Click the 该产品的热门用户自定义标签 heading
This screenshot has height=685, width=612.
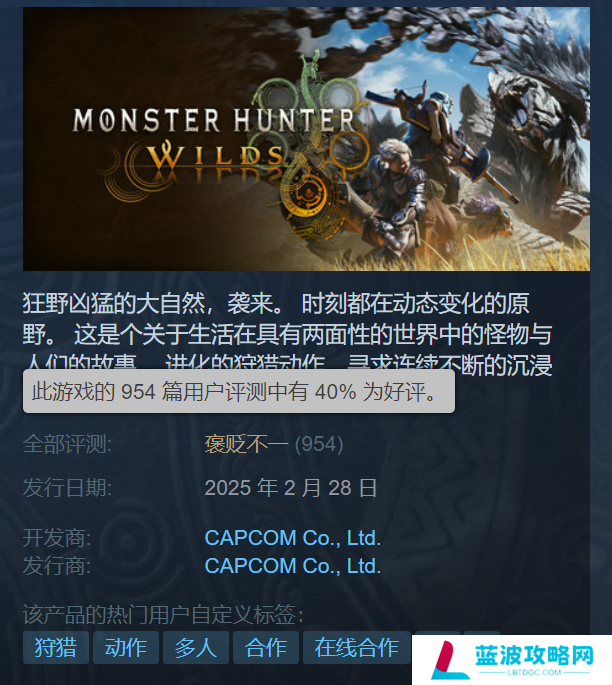(163, 615)
